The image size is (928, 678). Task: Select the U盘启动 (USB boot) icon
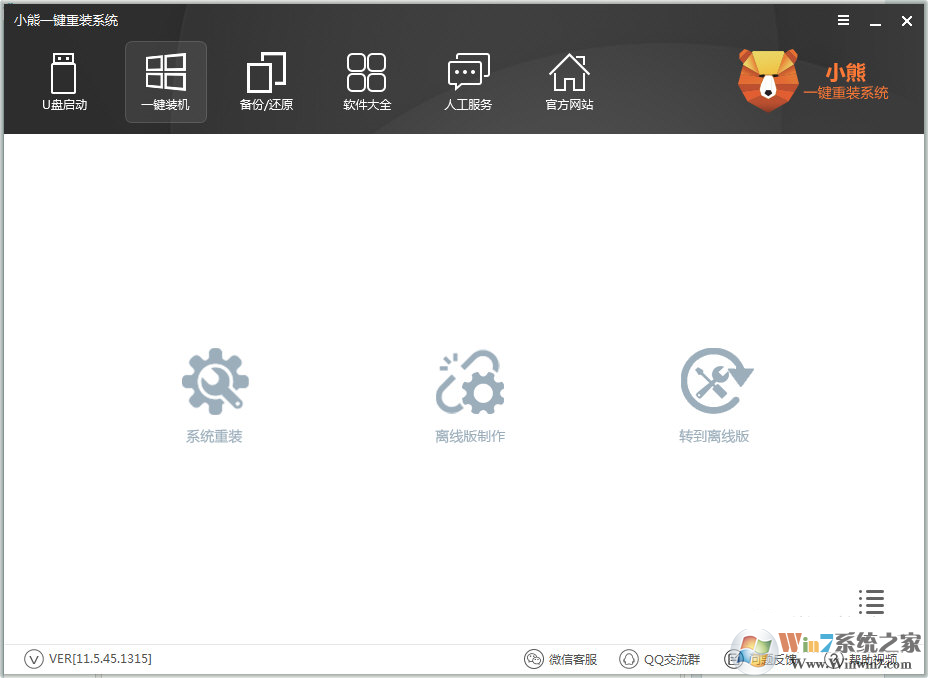tap(63, 80)
